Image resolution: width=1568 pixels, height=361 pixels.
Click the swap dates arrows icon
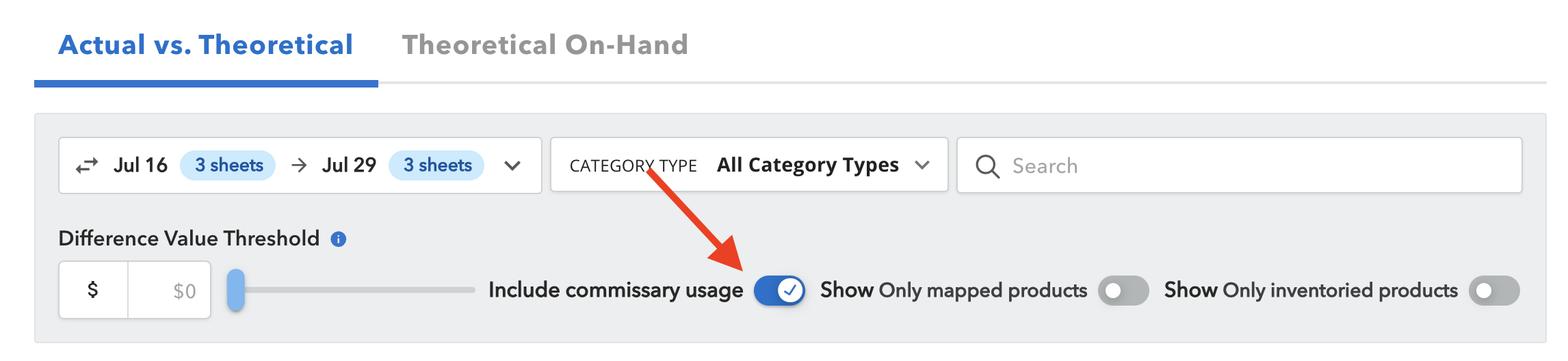coord(87,165)
